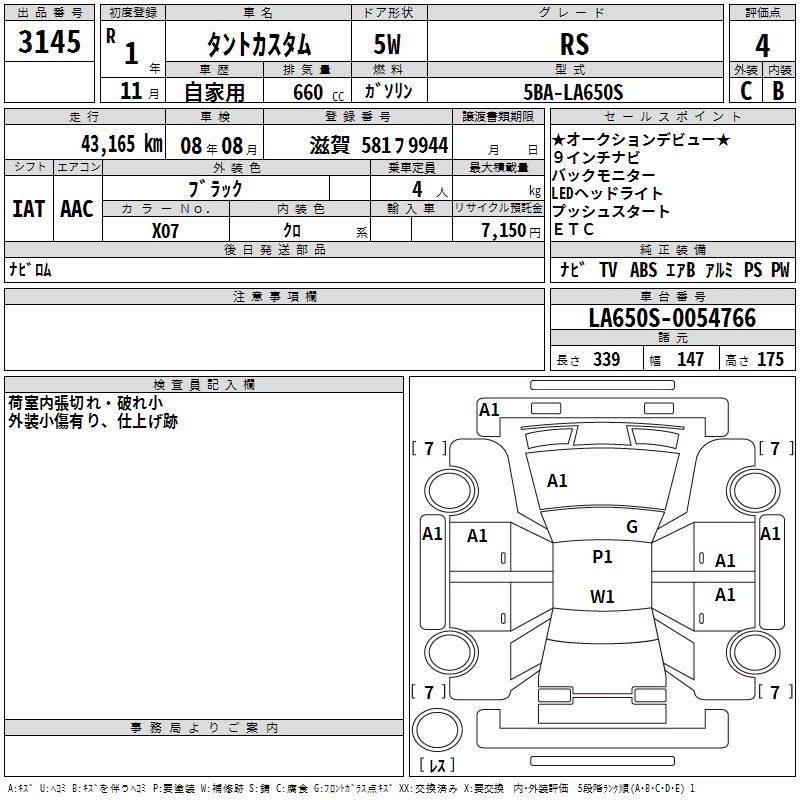Select plate number 滋賀 581 7 9944
Viewport: 800px width, 800px height.
point(379,146)
